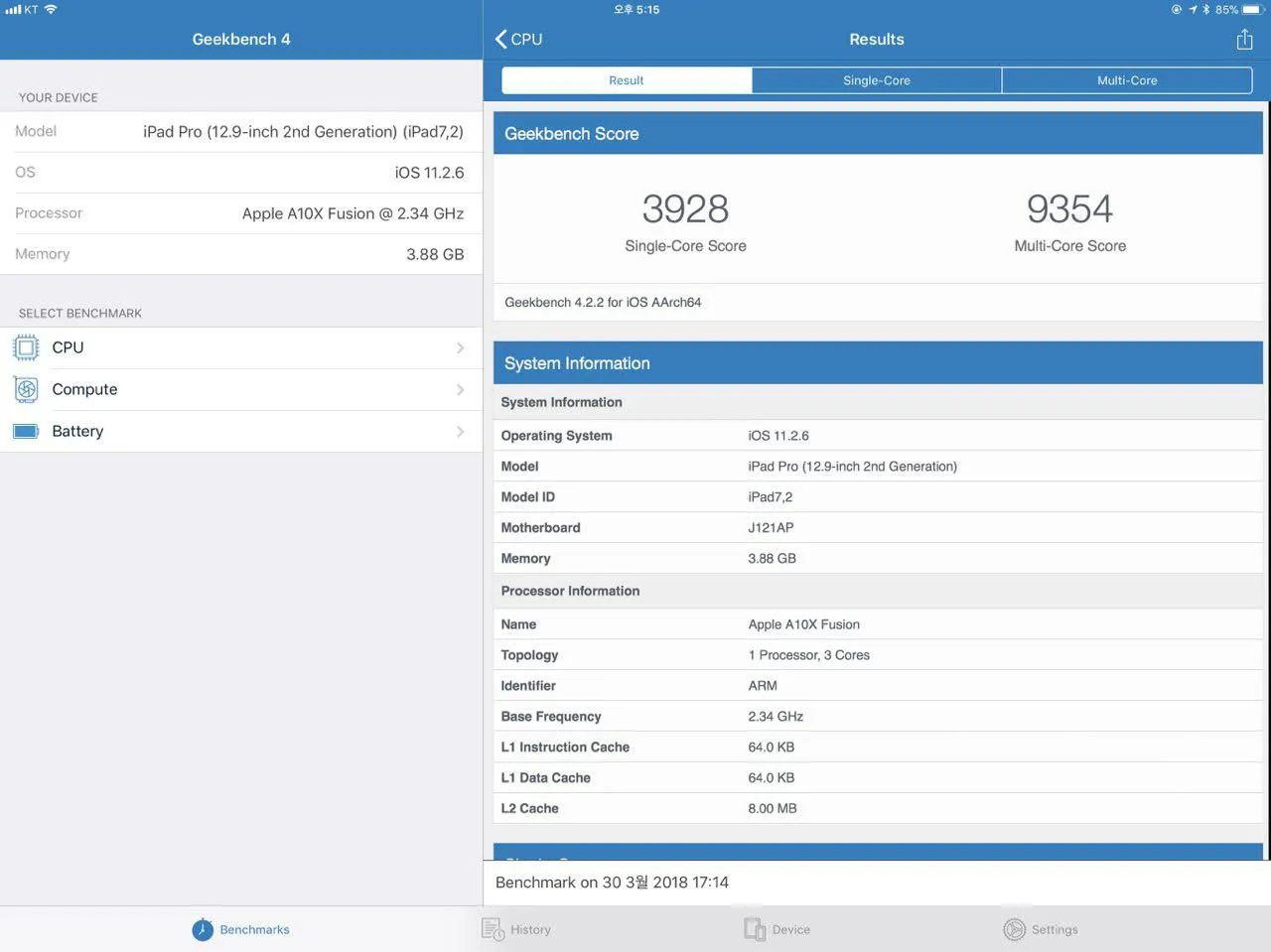
Task: Tap the Battery benchmark icon
Action: pos(26,432)
